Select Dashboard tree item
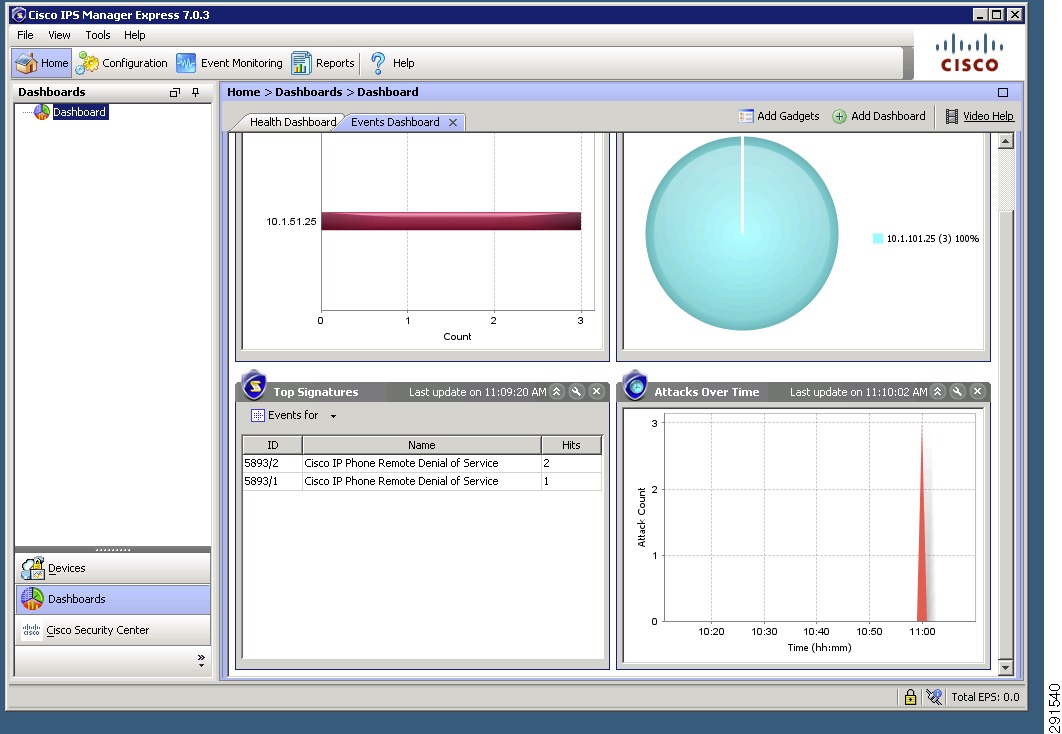The height and width of the screenshot is (734, 1062). pos(79,112)
